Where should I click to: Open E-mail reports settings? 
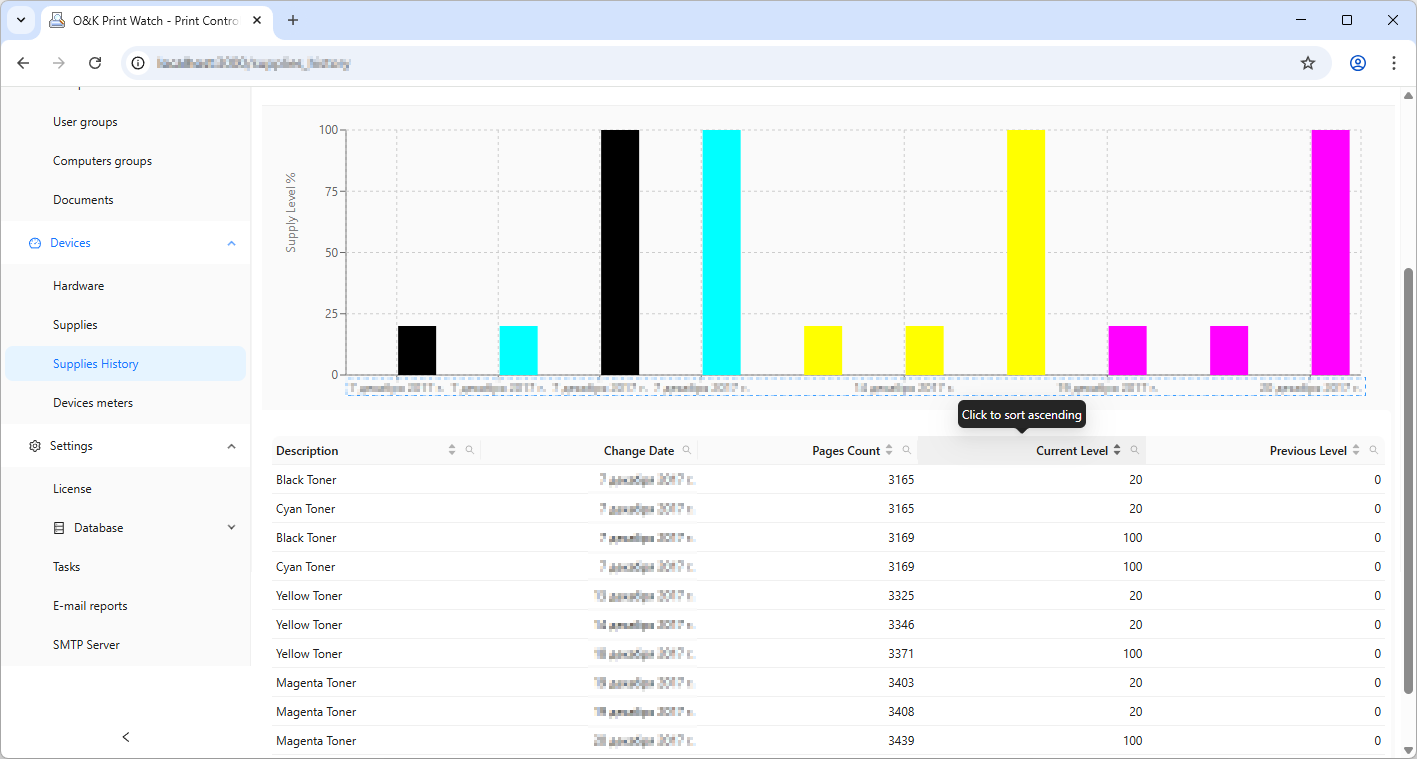[90, 606]
